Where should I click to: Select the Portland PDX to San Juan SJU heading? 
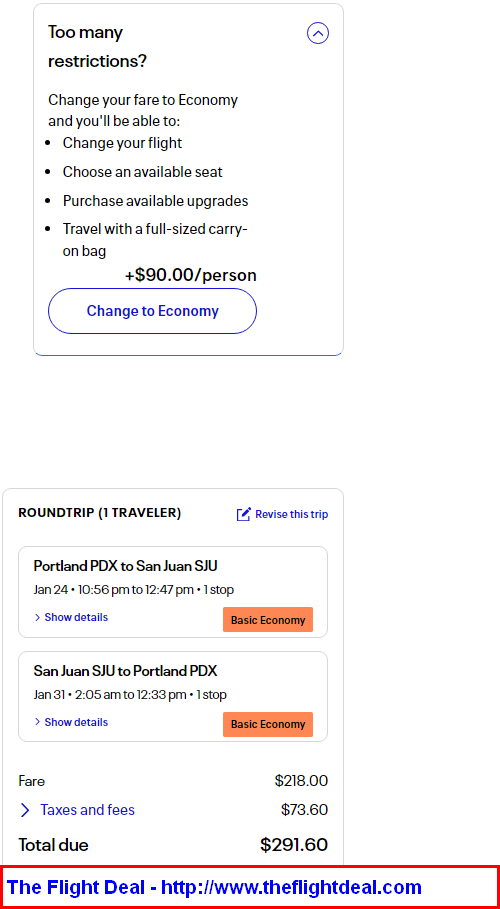tap(126, 566)
